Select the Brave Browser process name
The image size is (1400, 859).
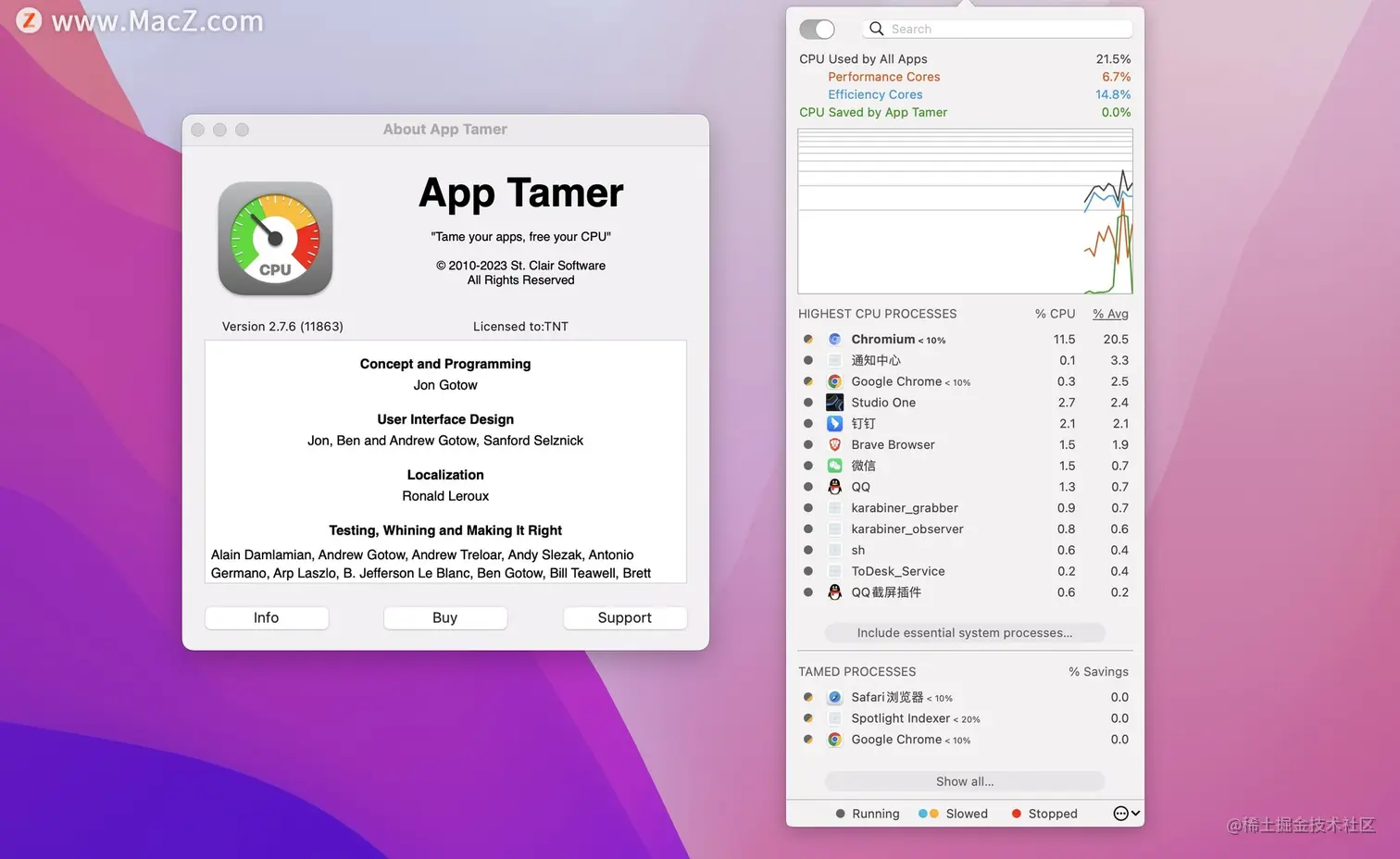[x=893, y=445]
